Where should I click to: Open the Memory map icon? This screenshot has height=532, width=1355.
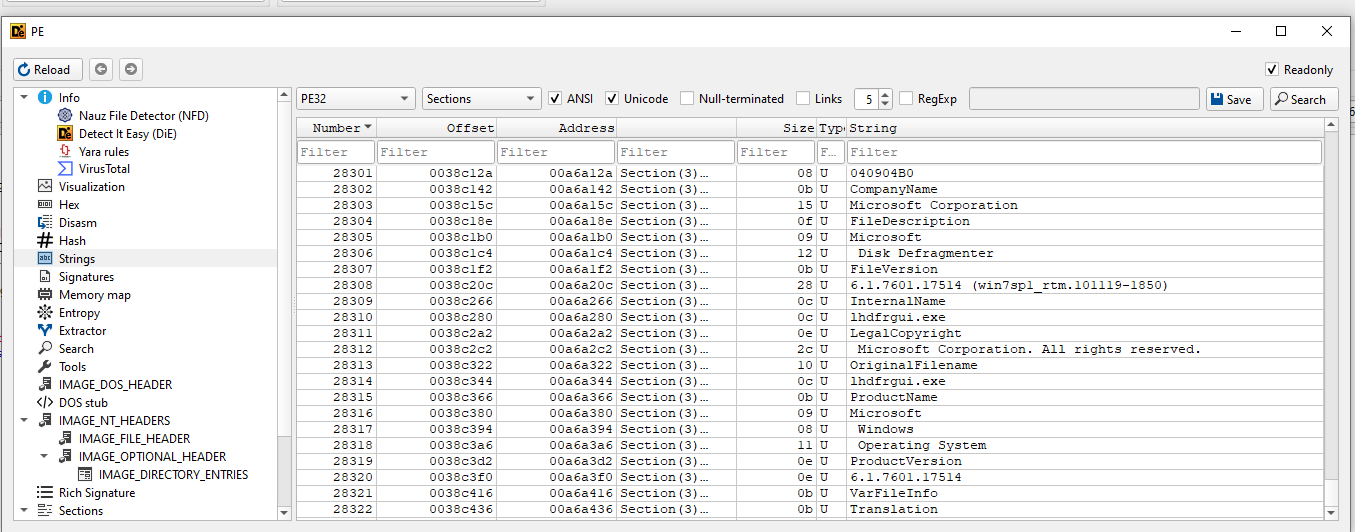[44, 294]
